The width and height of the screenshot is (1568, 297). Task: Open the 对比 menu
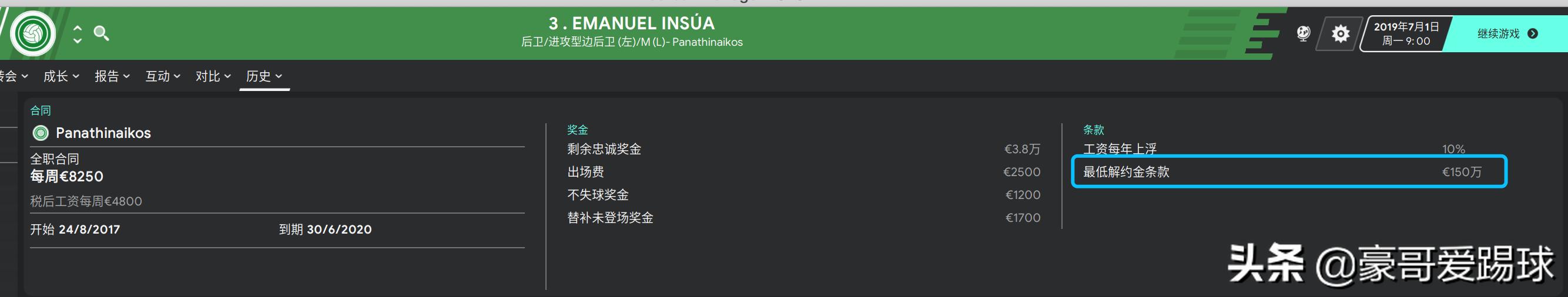click(x=213, y=76)
